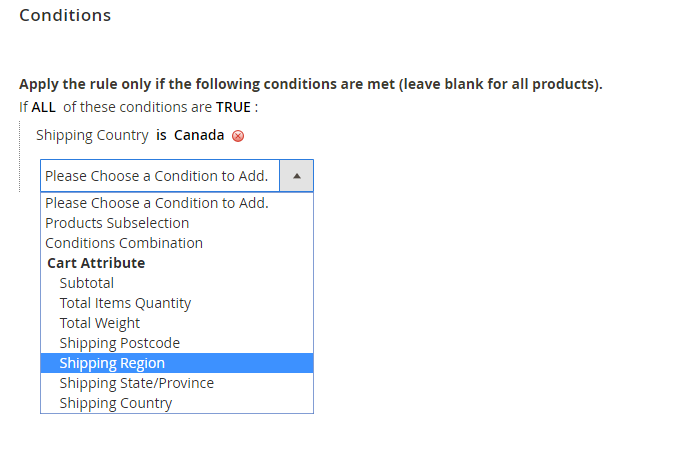Click the dropdown arrow of the condition selector
Viewport: 686px width, 461px height.
[x=297, y=176]
